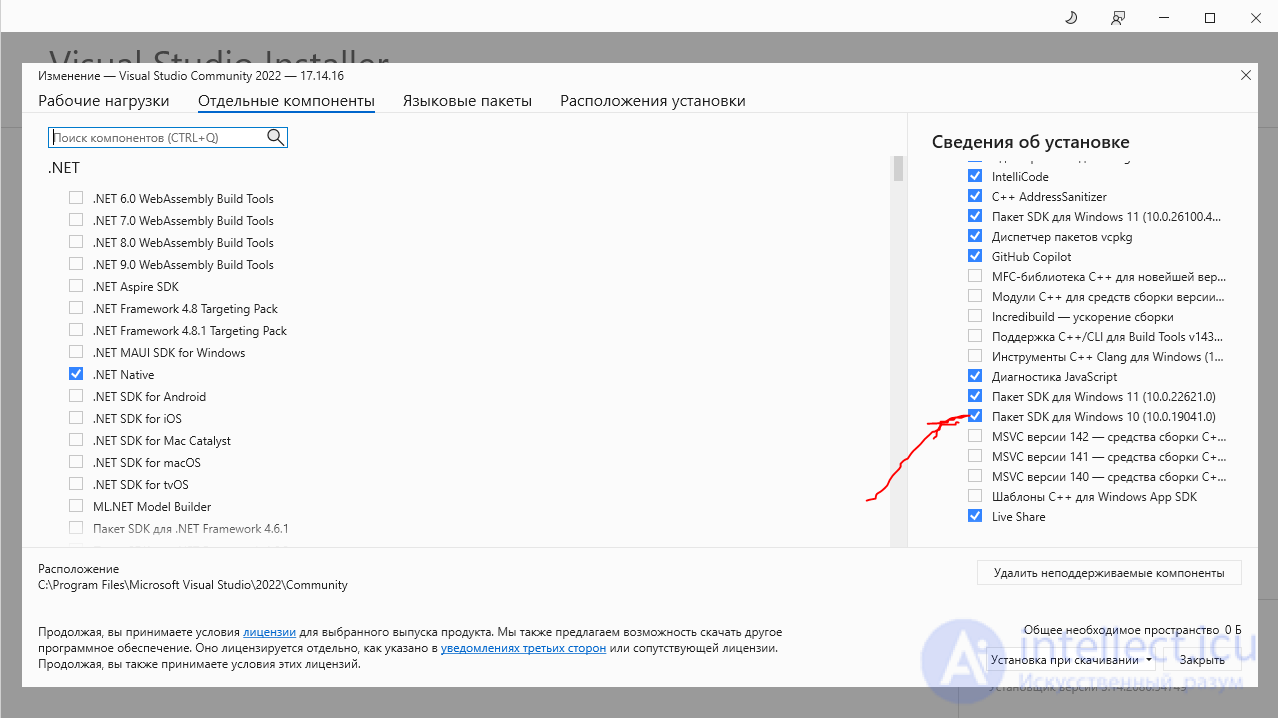1278x718 pixels.
Task: Enable .NET SDK for macOS
Action: [x=76, y=462]
